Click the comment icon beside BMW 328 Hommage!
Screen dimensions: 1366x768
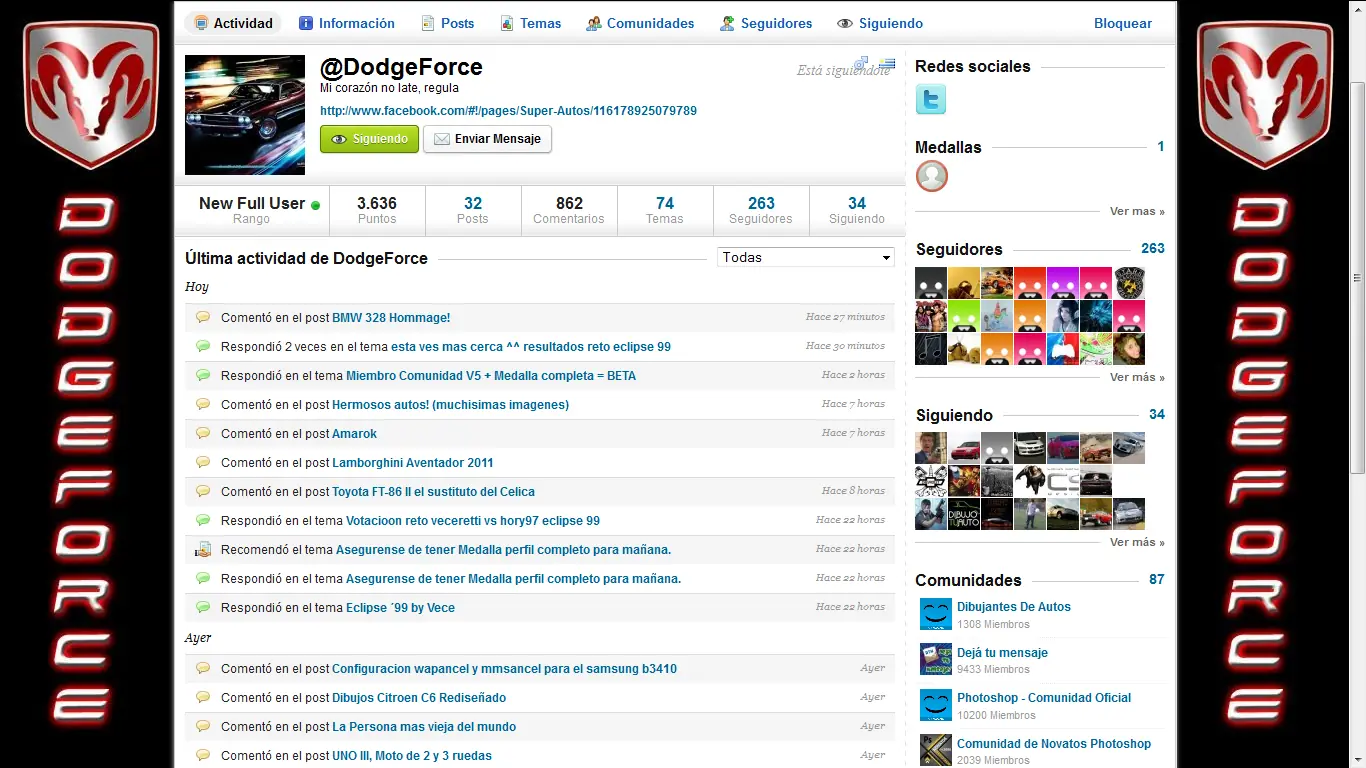tap(203, 317)
